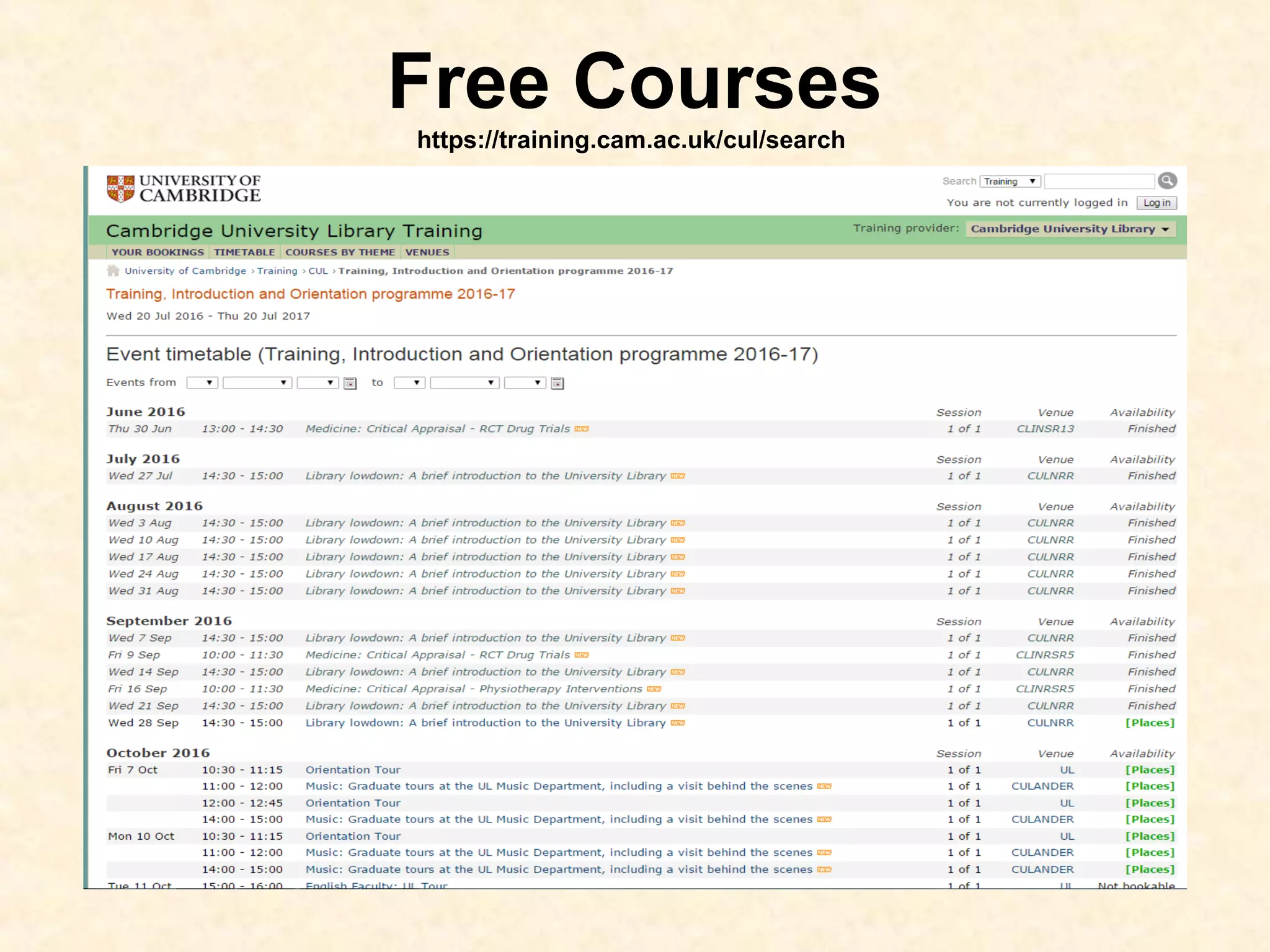Follow the 'CUL' breadcrumb link
The image size is (1270, 952).
[x=318, y=271]
